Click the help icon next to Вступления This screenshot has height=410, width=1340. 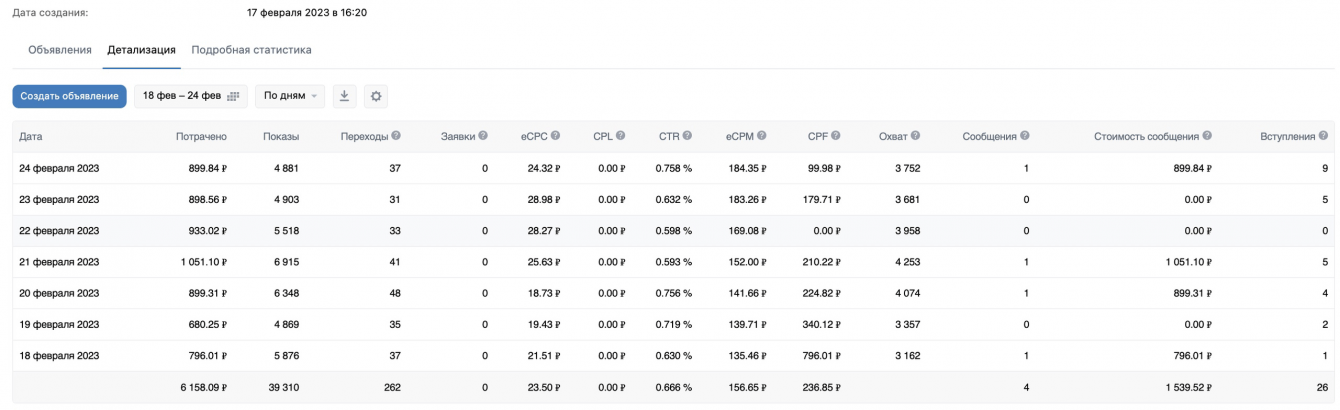(x=1323, y=136)
